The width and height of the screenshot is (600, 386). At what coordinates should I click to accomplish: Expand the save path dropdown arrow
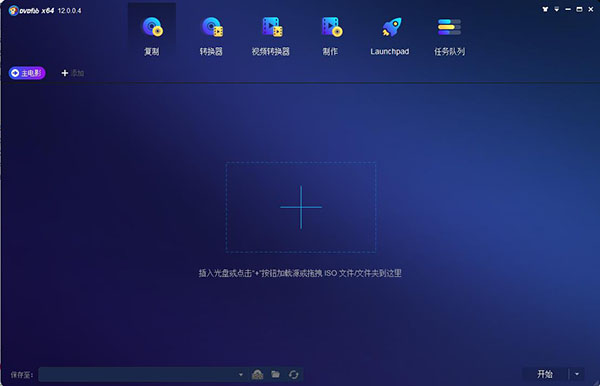pos(241,374)
